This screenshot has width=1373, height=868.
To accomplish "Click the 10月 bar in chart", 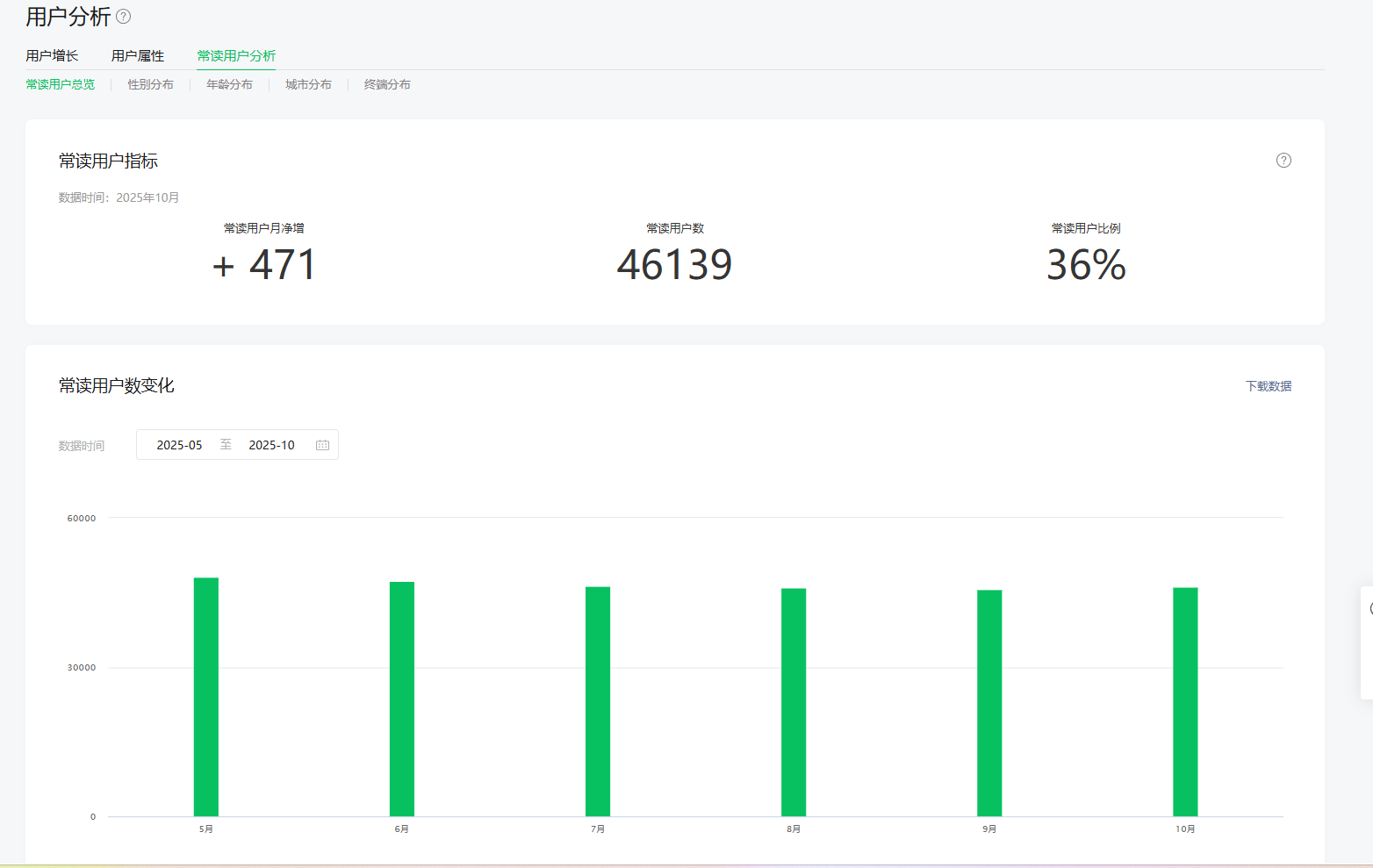I will (1185, 702).
